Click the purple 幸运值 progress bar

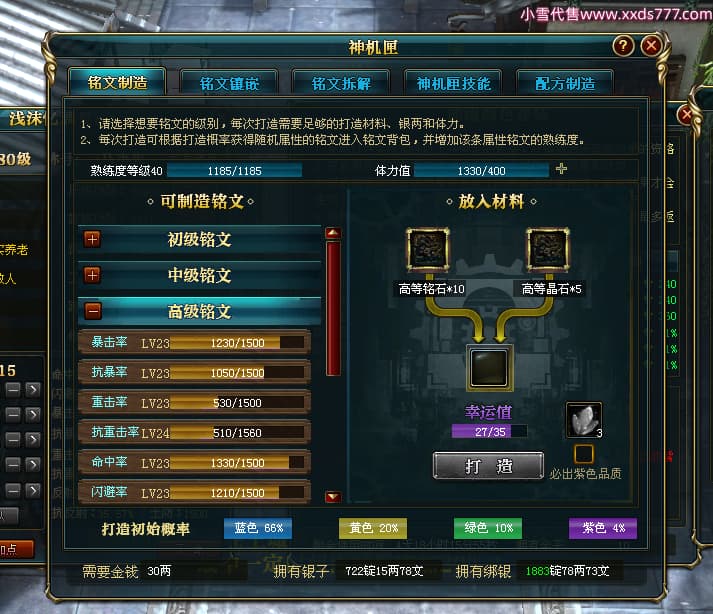[490, 432]
